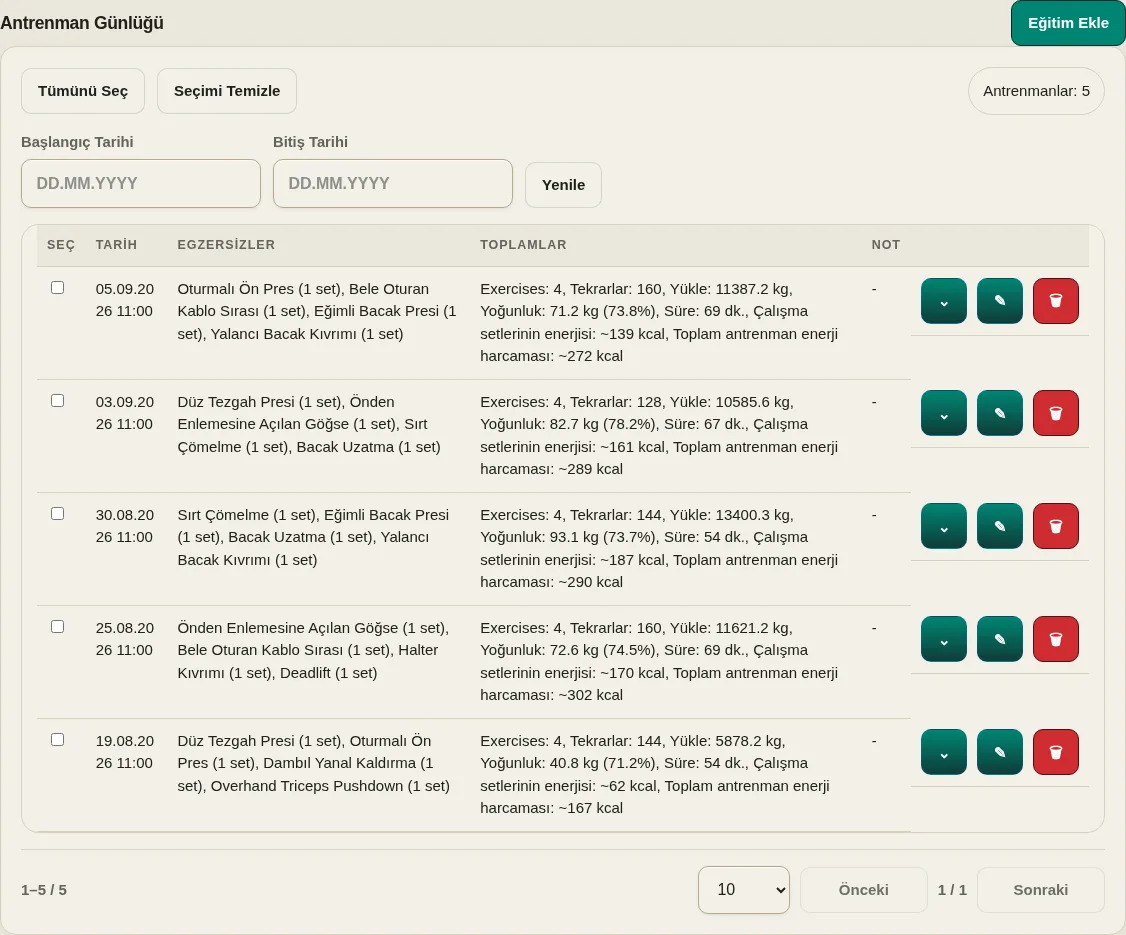Go to previous page with Önceki
Viewport: 1126px width, 935px height.
[864, 890]
